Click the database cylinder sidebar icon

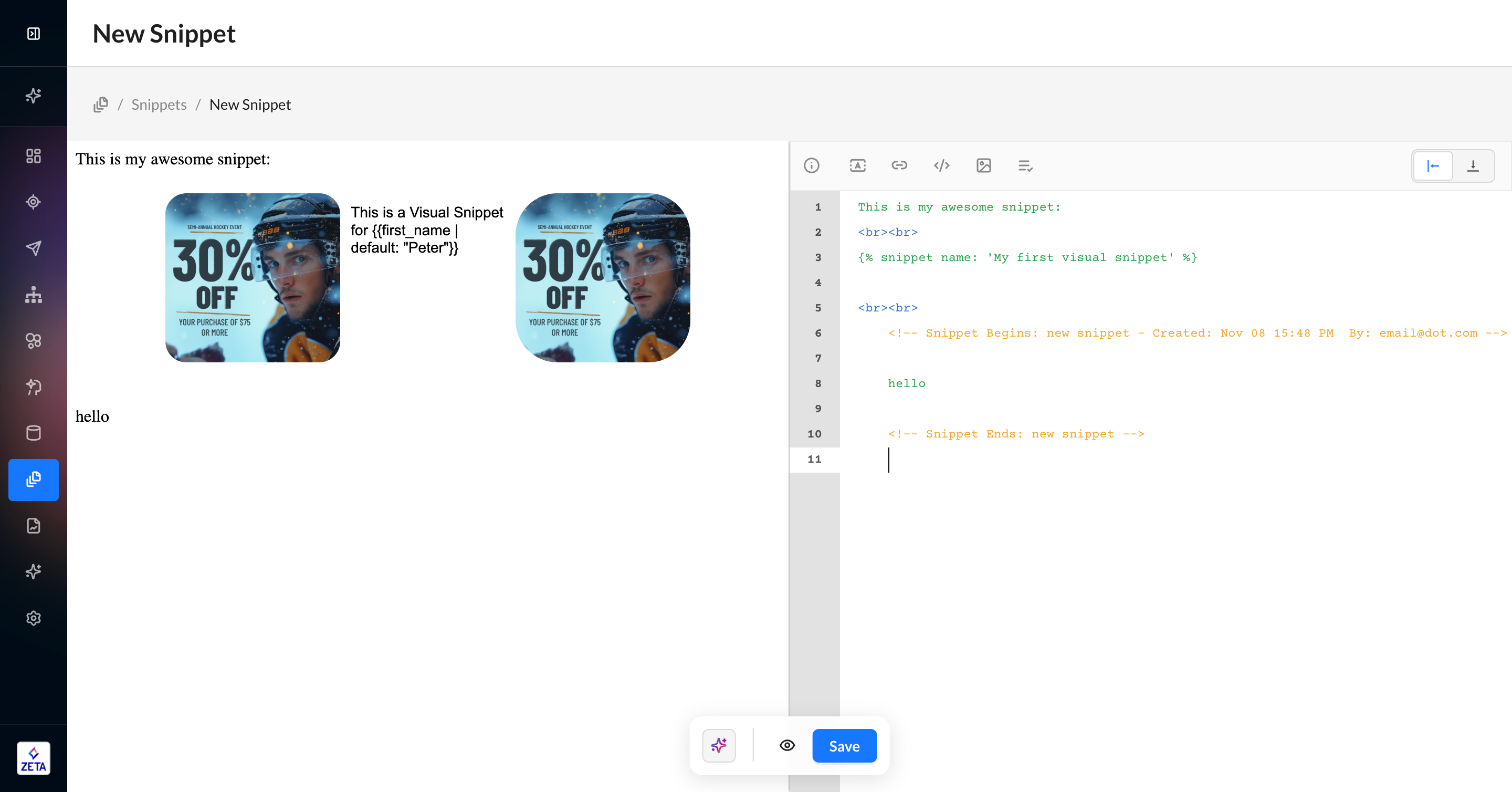(x=34, y=433)
